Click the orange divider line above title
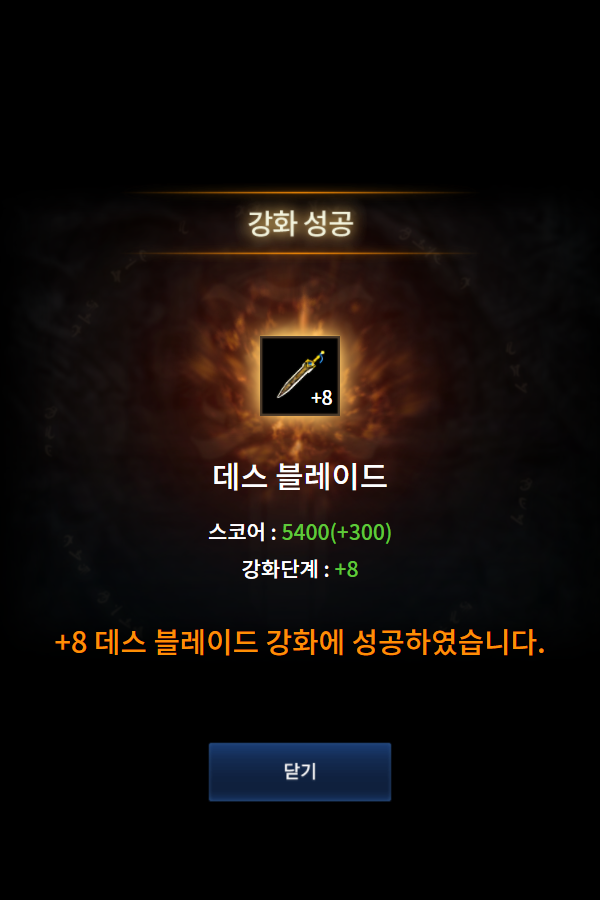 [x=300, y=193]
